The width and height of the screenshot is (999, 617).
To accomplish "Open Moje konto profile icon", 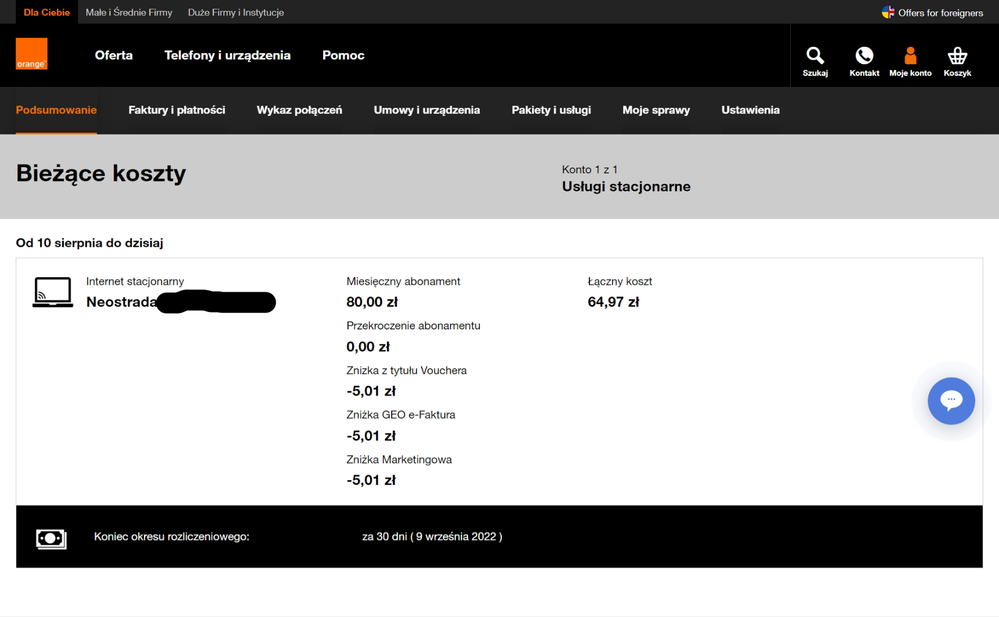I will (910, 56).
